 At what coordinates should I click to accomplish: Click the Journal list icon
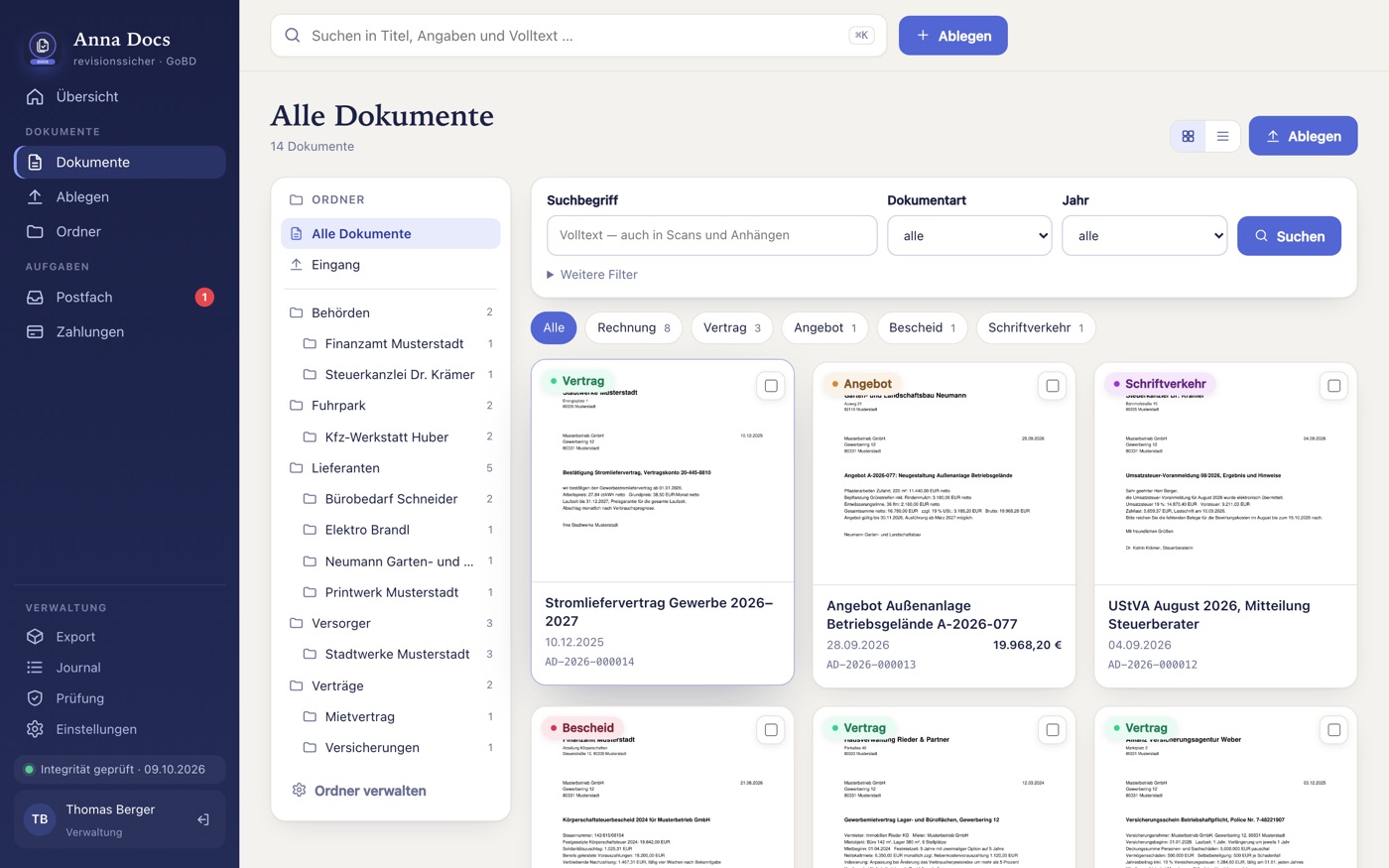[35, 668]
